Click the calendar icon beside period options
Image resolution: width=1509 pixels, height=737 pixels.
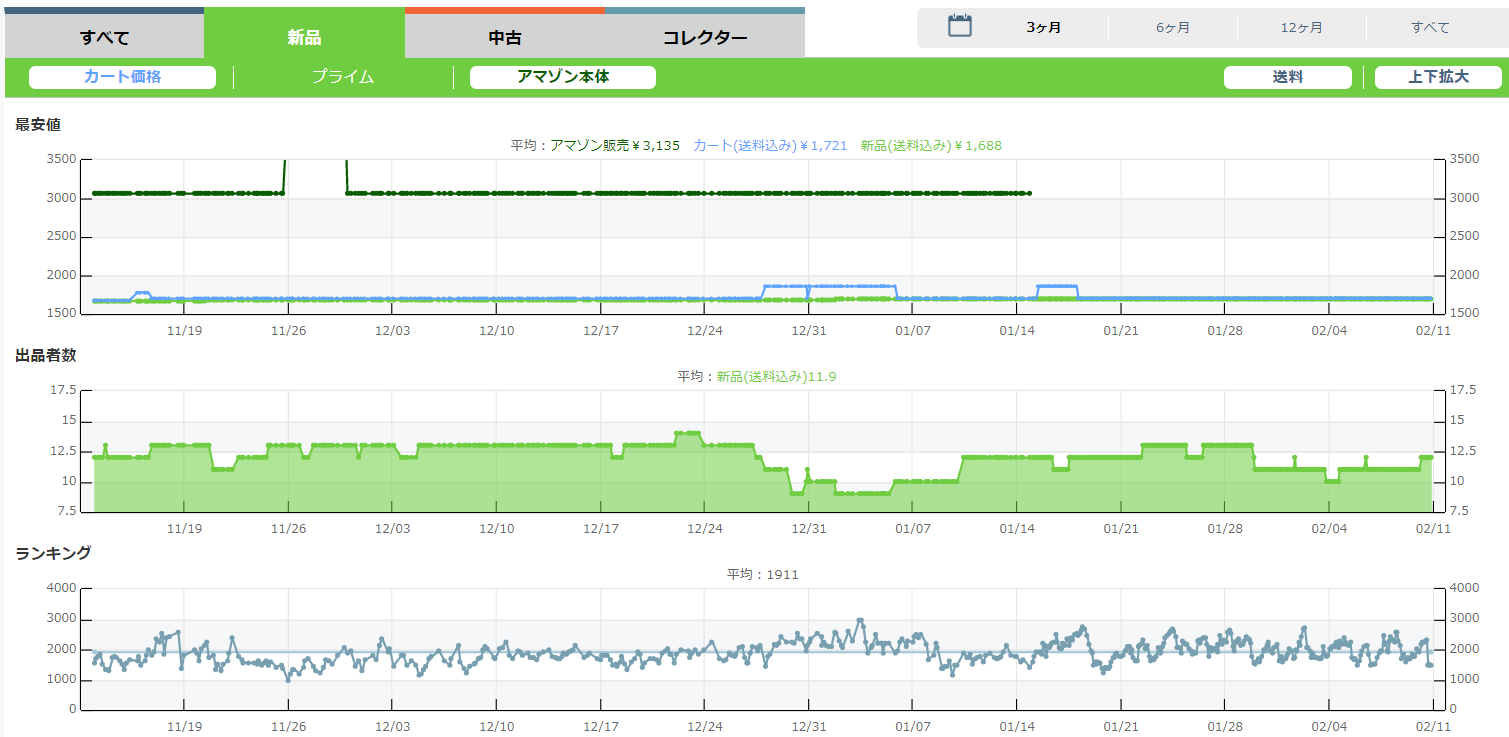pos(960,26)
